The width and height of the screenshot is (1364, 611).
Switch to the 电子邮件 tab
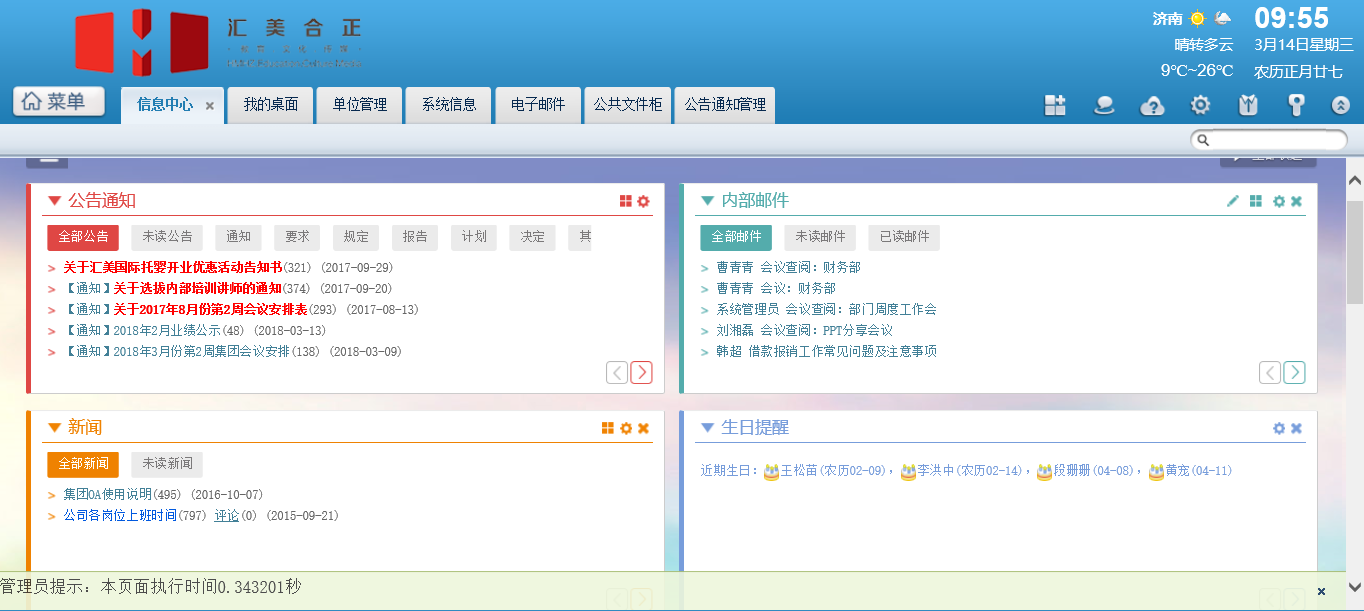tap(538, 105)
